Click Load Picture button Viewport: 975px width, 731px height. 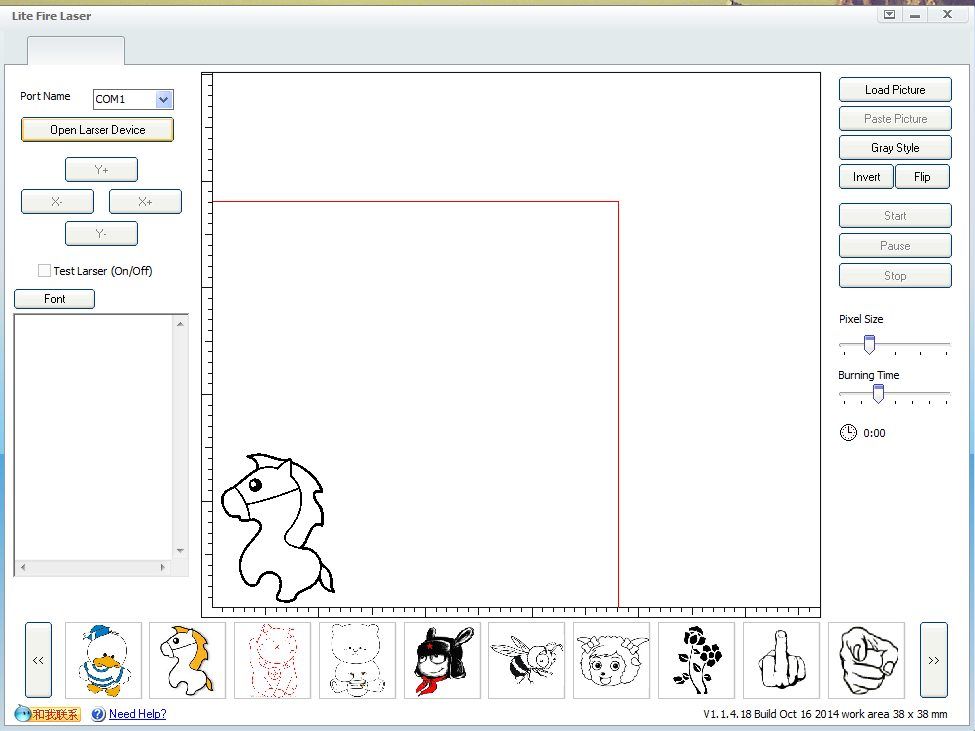click(895, 90)
